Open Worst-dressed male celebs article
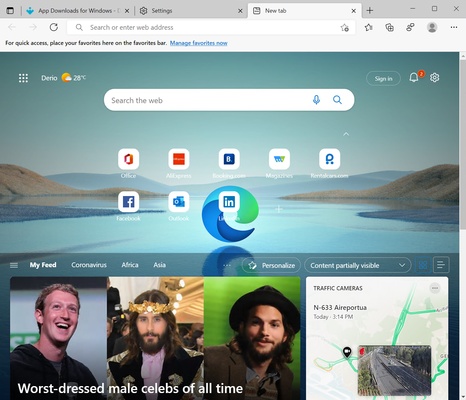466x400 pixels. coord(155,338)
